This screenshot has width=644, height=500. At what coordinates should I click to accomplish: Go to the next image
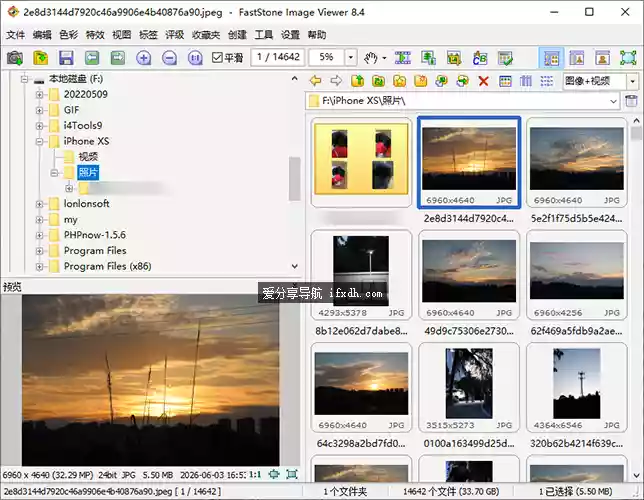[x=118, y=58]
